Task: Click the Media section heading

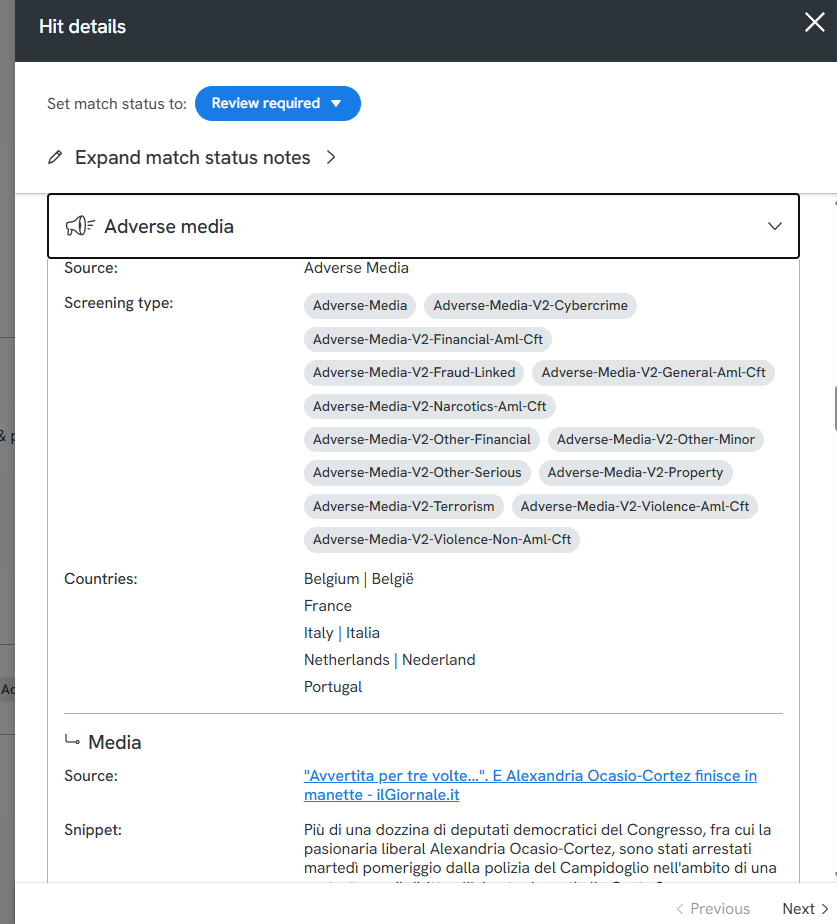Action: coord(114,742)
